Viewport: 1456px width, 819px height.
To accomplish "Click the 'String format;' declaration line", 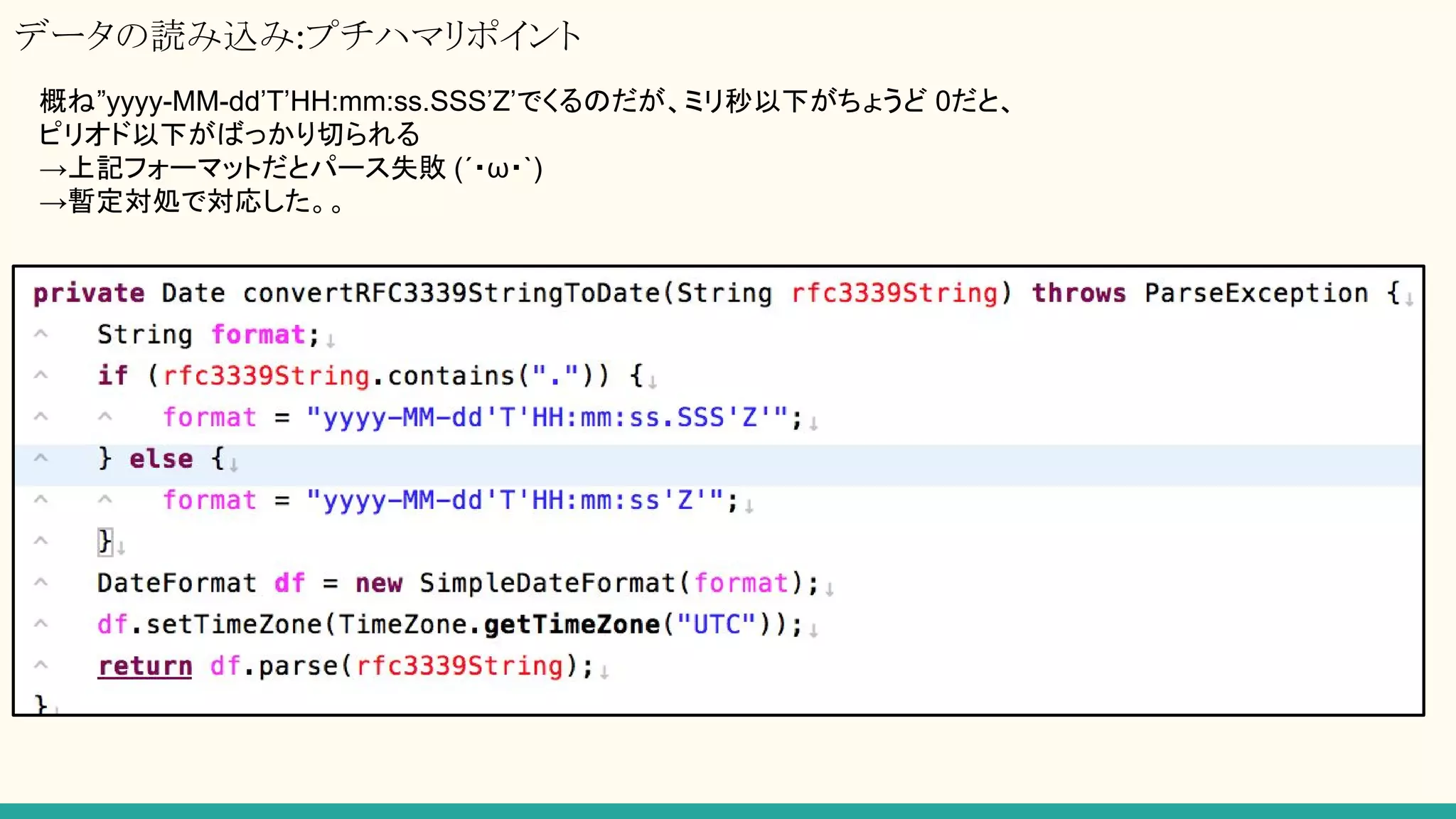I will pyautogui.click(x=208, y=334).
